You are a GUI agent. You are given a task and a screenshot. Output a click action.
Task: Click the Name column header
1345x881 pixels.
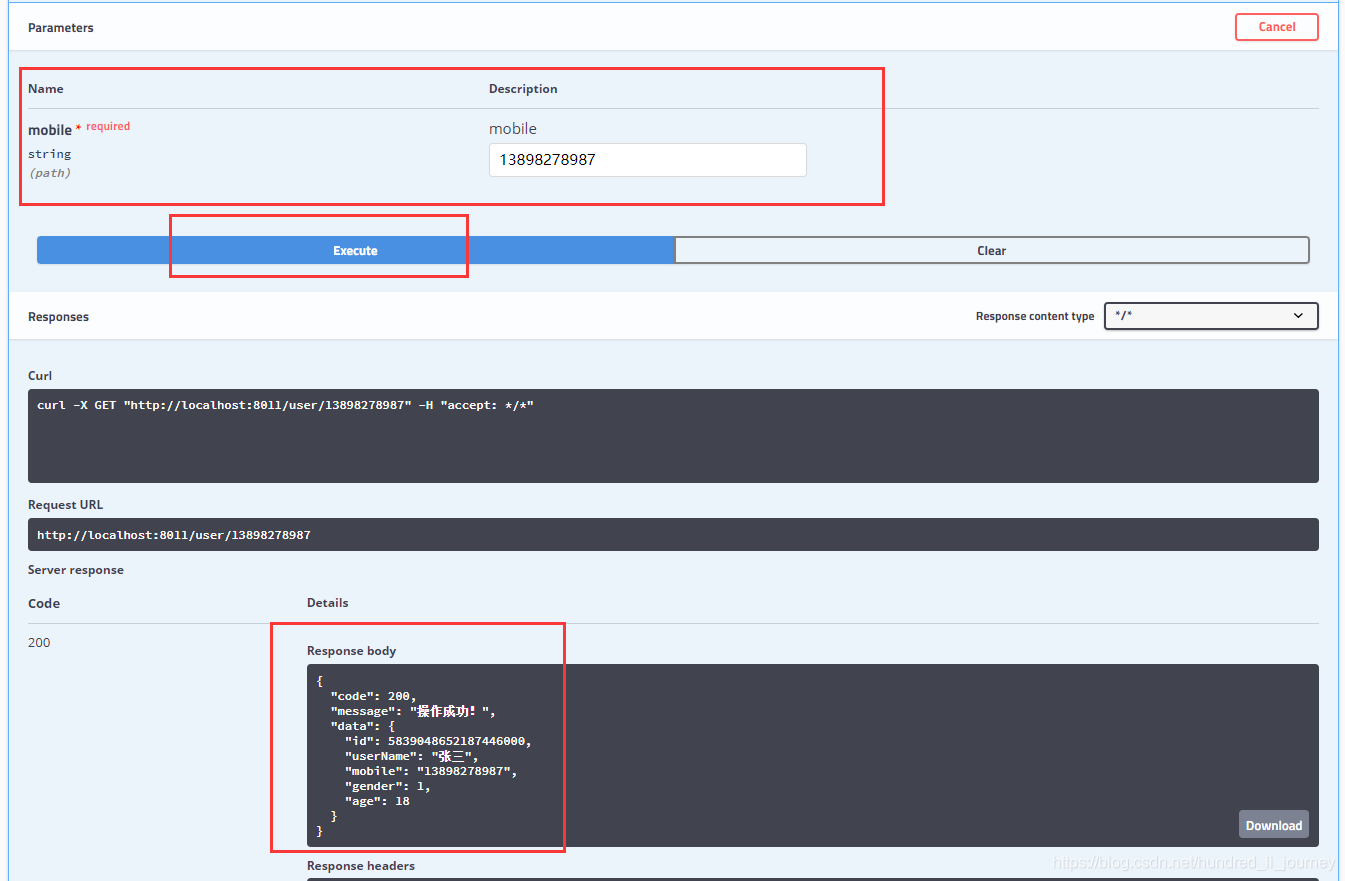point(46,88)
